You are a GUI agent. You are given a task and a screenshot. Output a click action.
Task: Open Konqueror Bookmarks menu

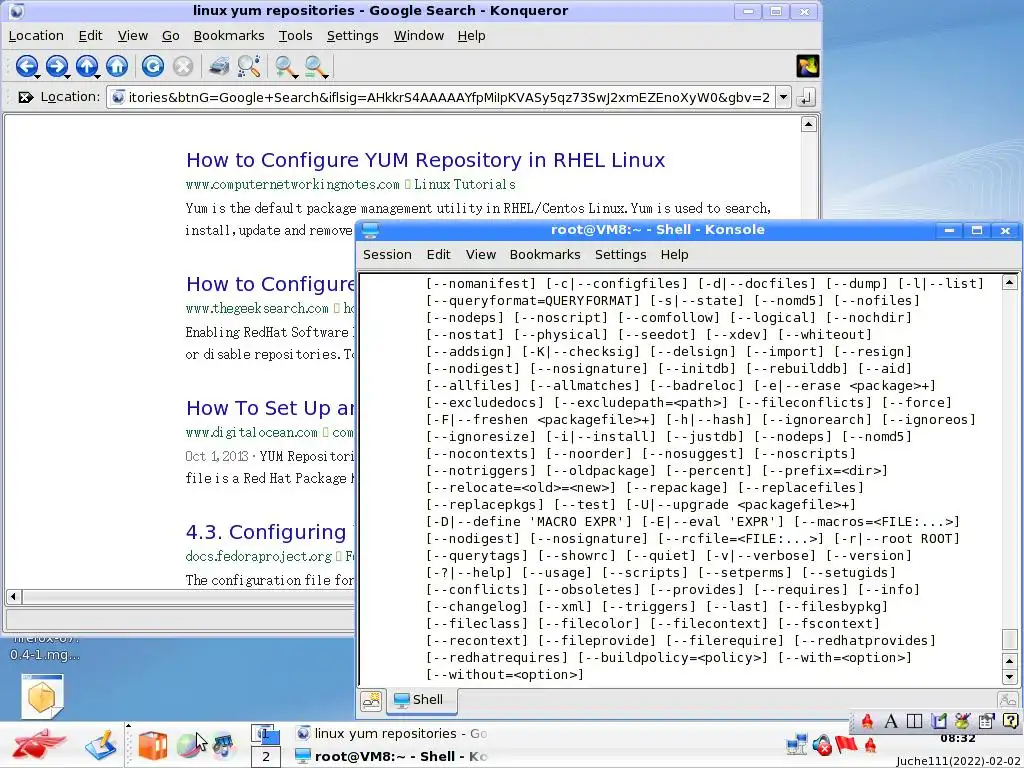[229, 36]
